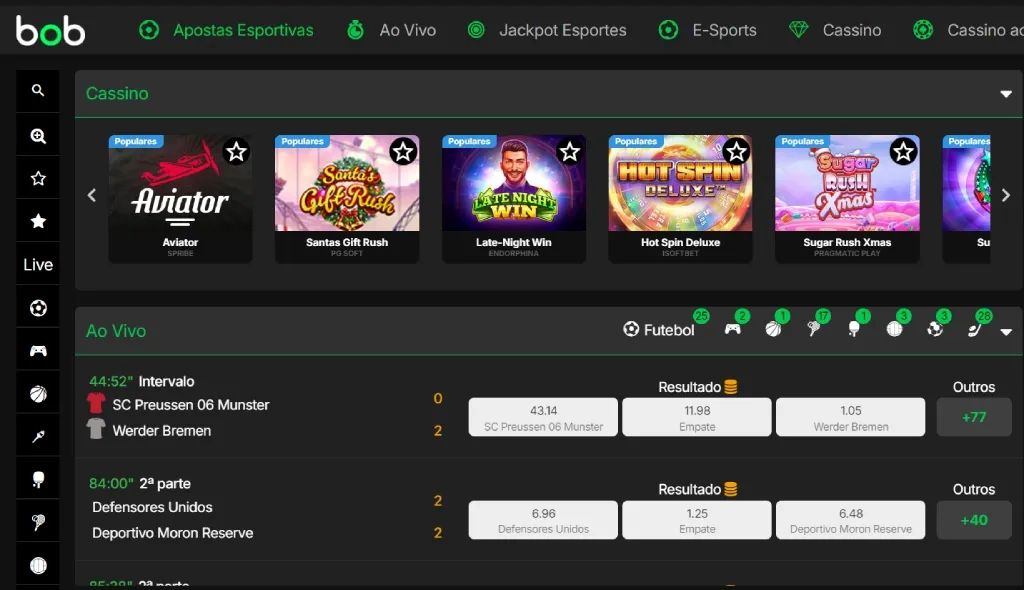Filter live events by basketball with badge 1
The width and height of the screenshot is (1024, 590).
[773, 329]
